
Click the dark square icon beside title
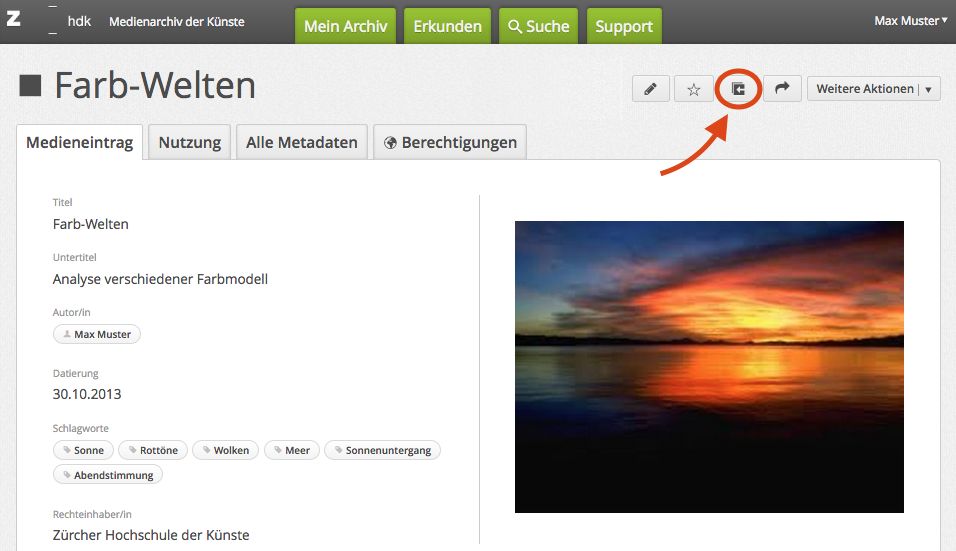coord(30,86)
